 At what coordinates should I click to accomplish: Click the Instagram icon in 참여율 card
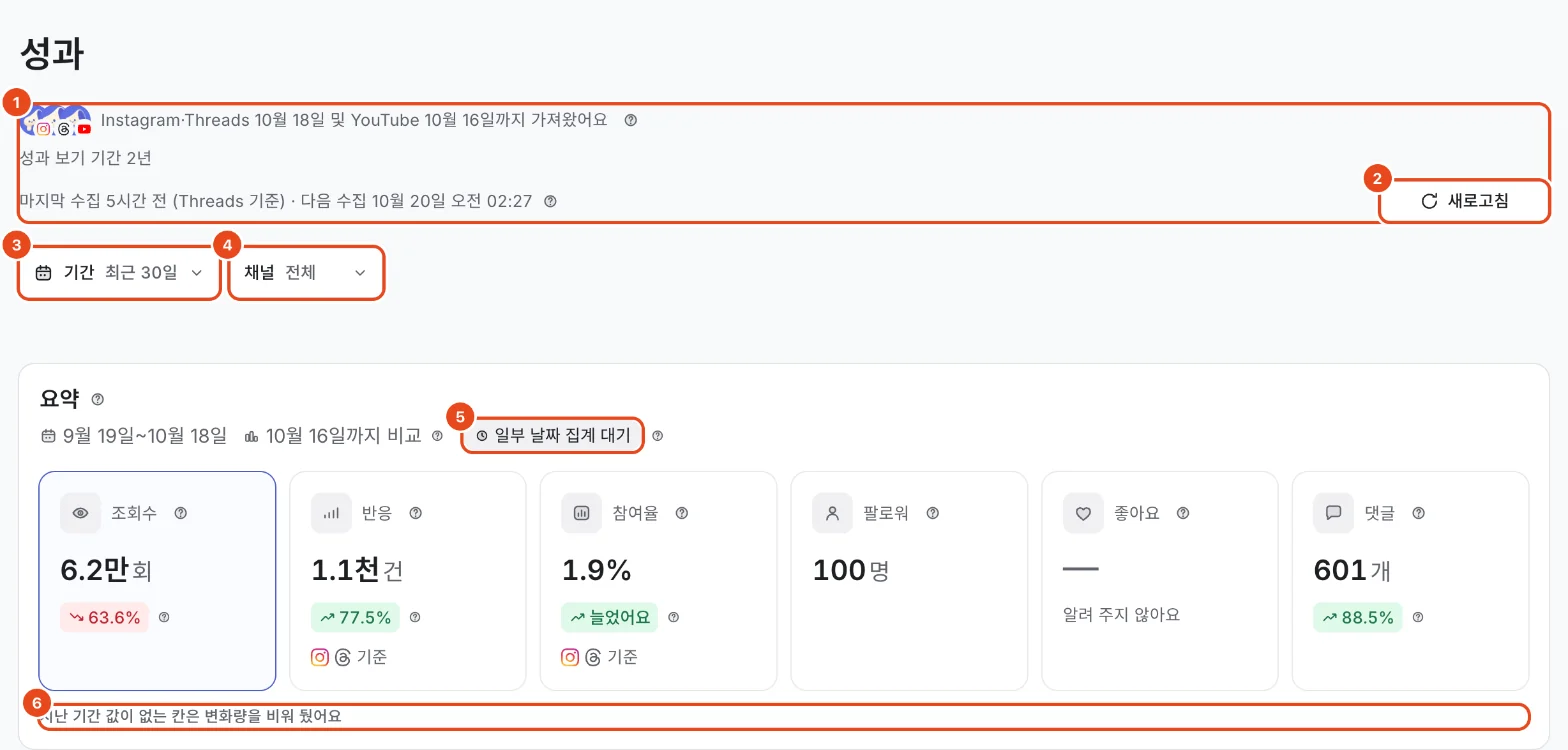[570, 657]
